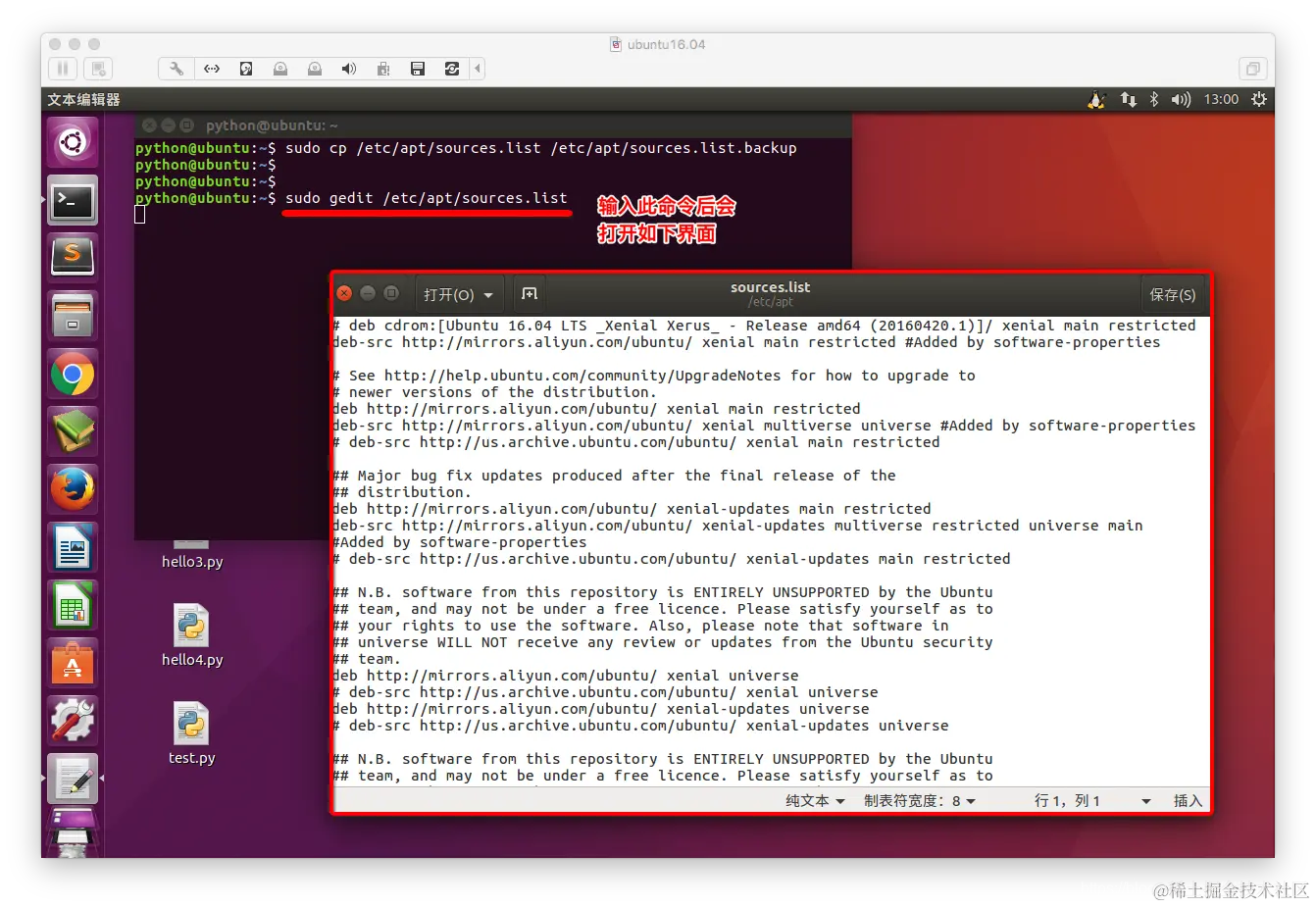This screenshot has width=1316, height=907.
Task: Click '#Added by software-properties' line in editor
Action: click(459, 542)
